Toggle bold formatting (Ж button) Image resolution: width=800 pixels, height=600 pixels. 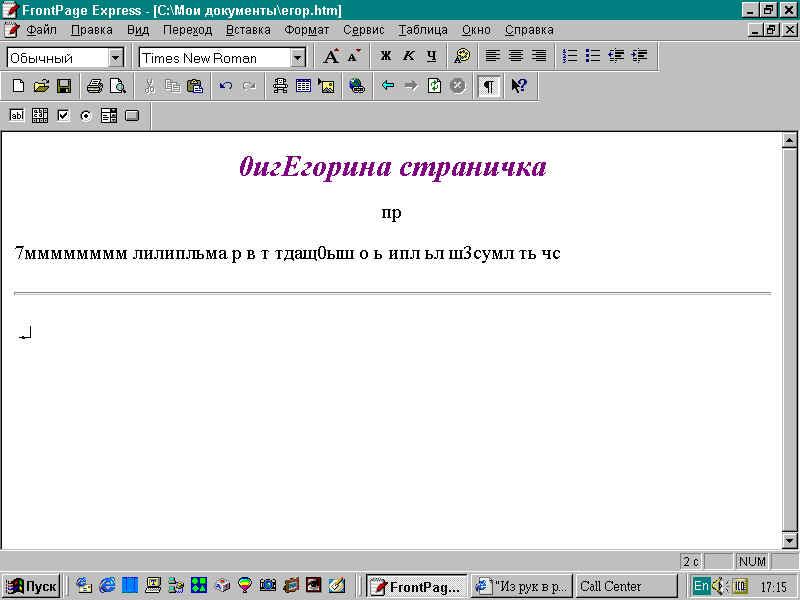[385, 57]
